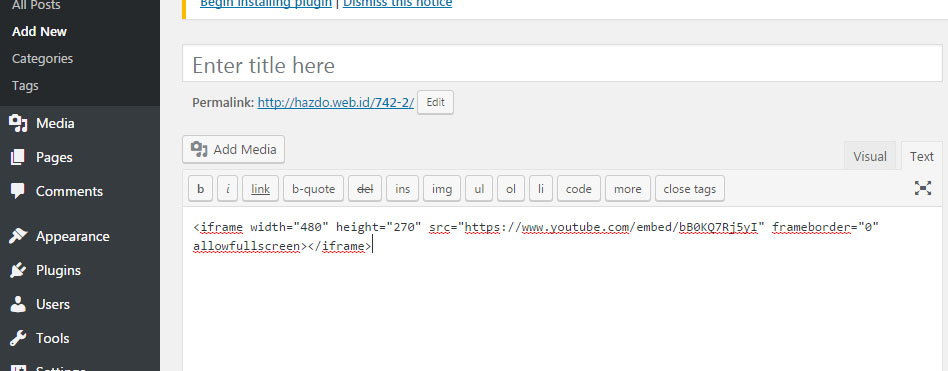Open the Appearance menu label
Viewport: 948px width, 371px height.
[73, 236]
